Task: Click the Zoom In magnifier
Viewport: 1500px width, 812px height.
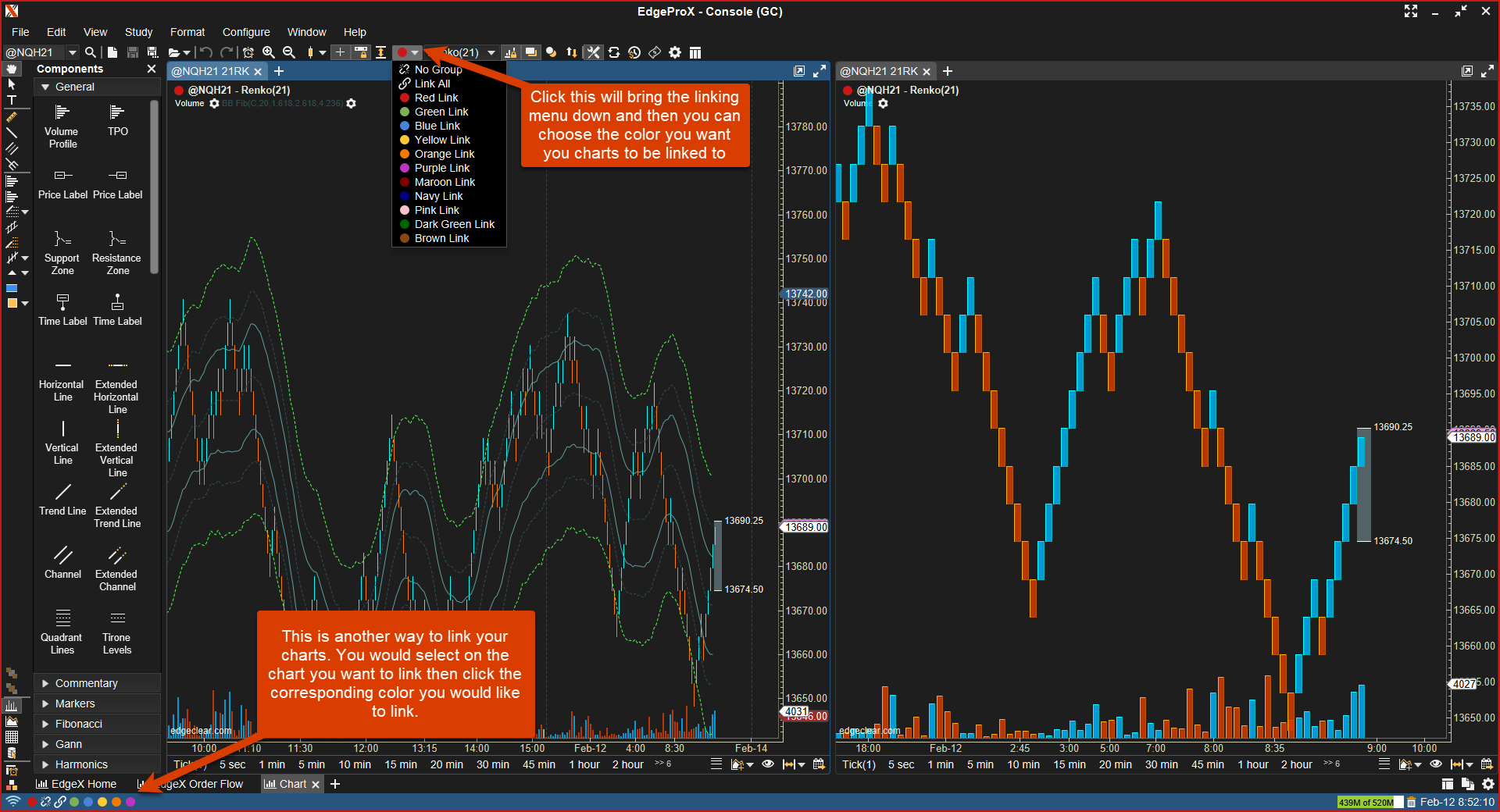Action: [269, 52]
